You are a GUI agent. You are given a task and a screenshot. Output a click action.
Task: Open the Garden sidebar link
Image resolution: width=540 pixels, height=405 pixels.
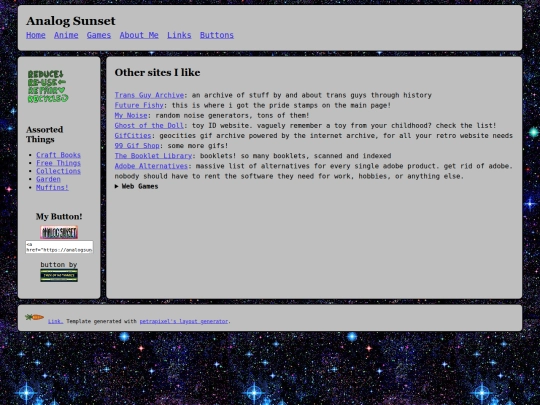[48, 179]
